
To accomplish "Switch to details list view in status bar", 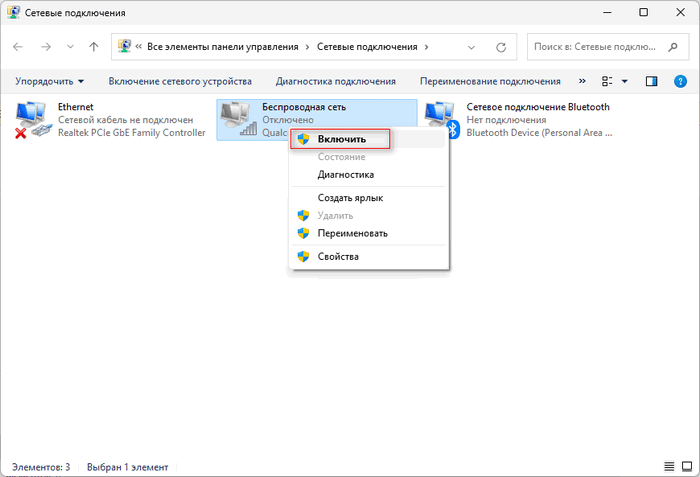I will [668, 467].
